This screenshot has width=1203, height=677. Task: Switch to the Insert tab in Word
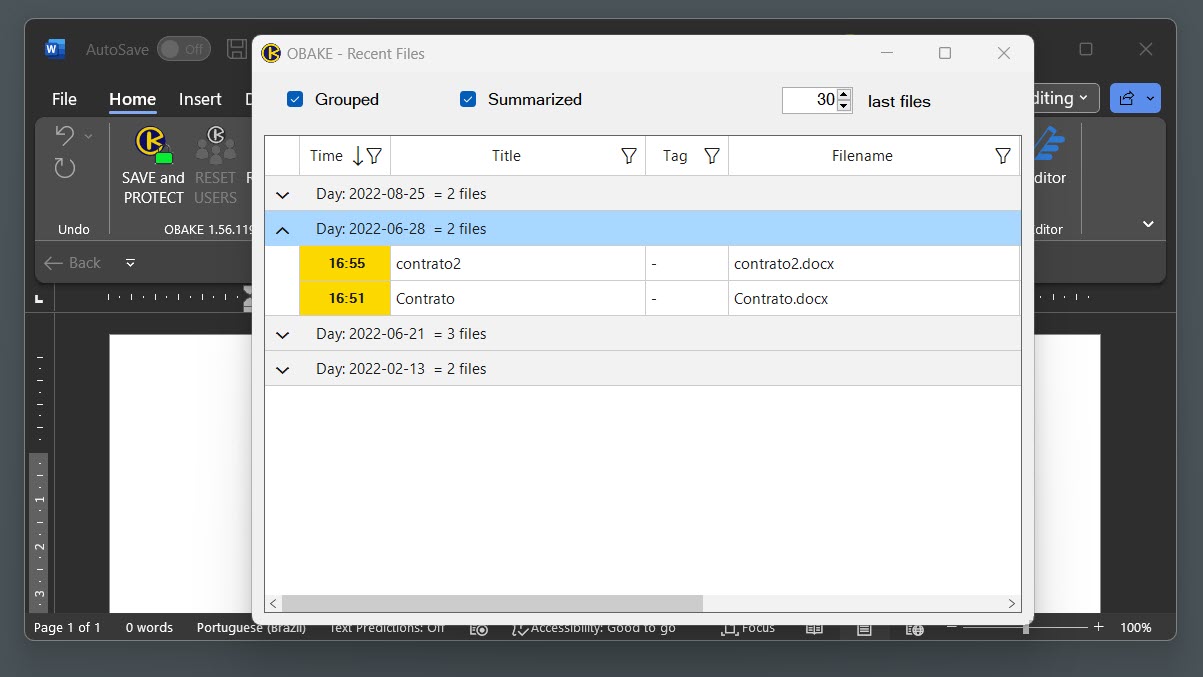click(x=200, y=99)
